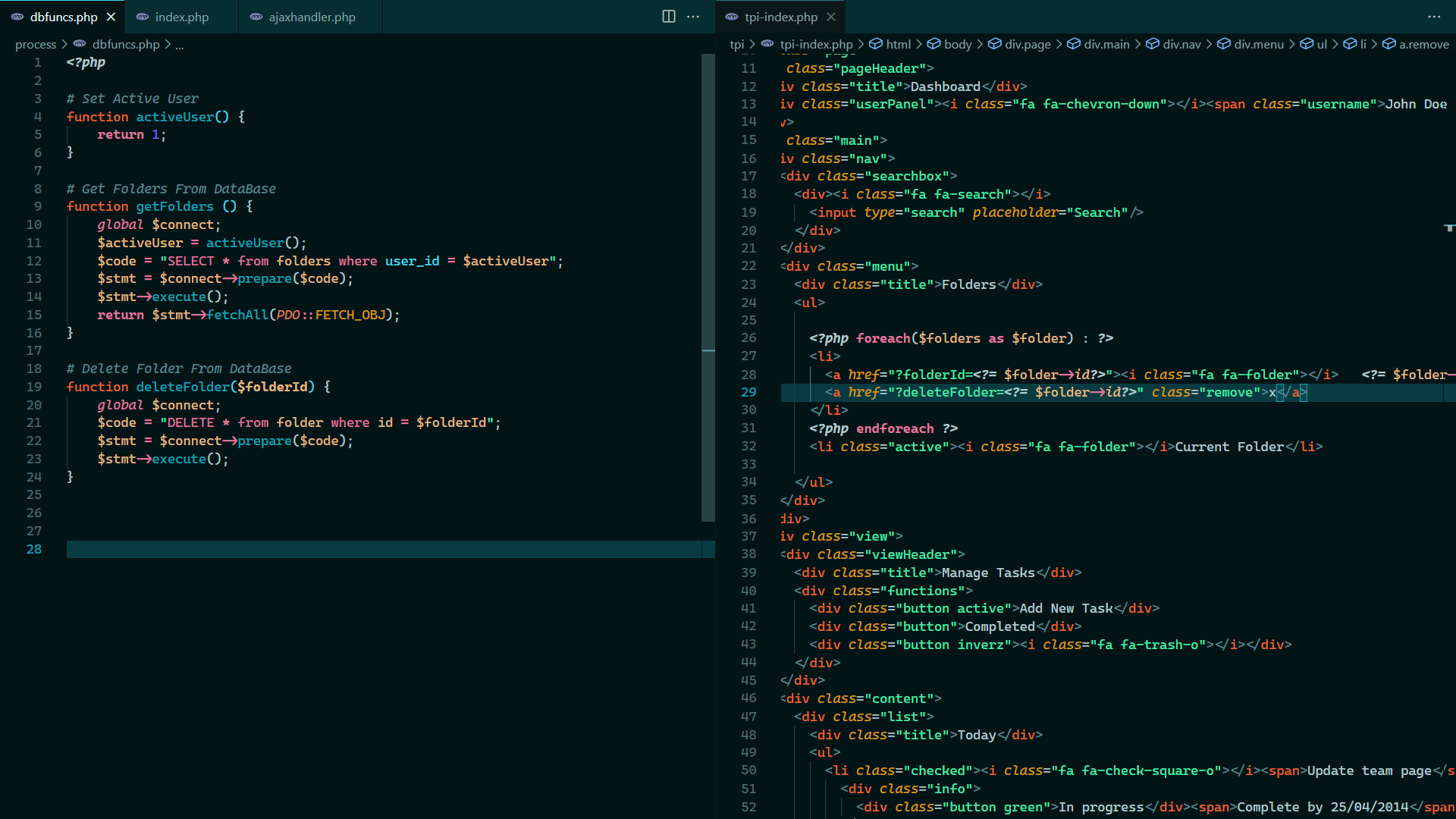
Task: Click symbol icon before html breadcrumb
Action: 876,44
